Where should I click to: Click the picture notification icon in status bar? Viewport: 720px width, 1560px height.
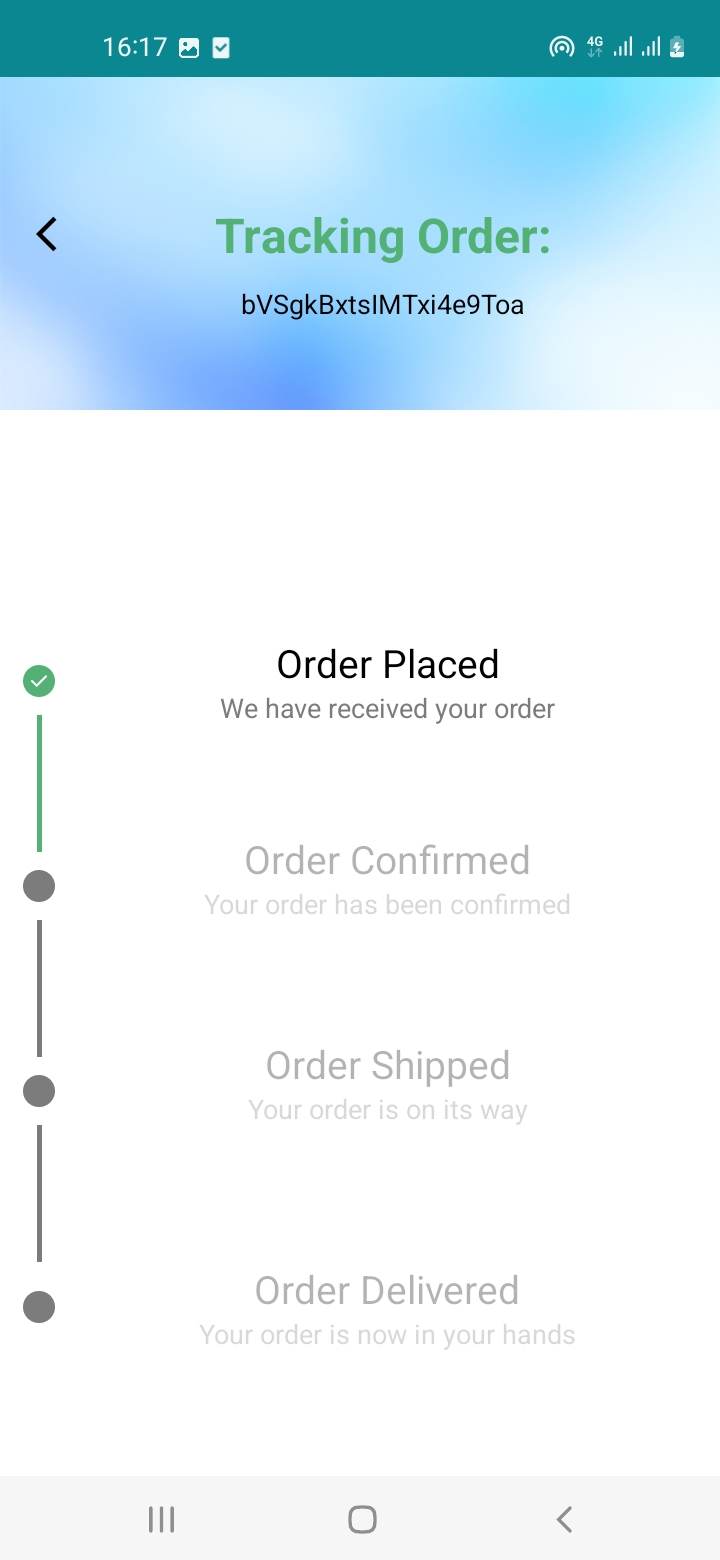tap(189, 47)
